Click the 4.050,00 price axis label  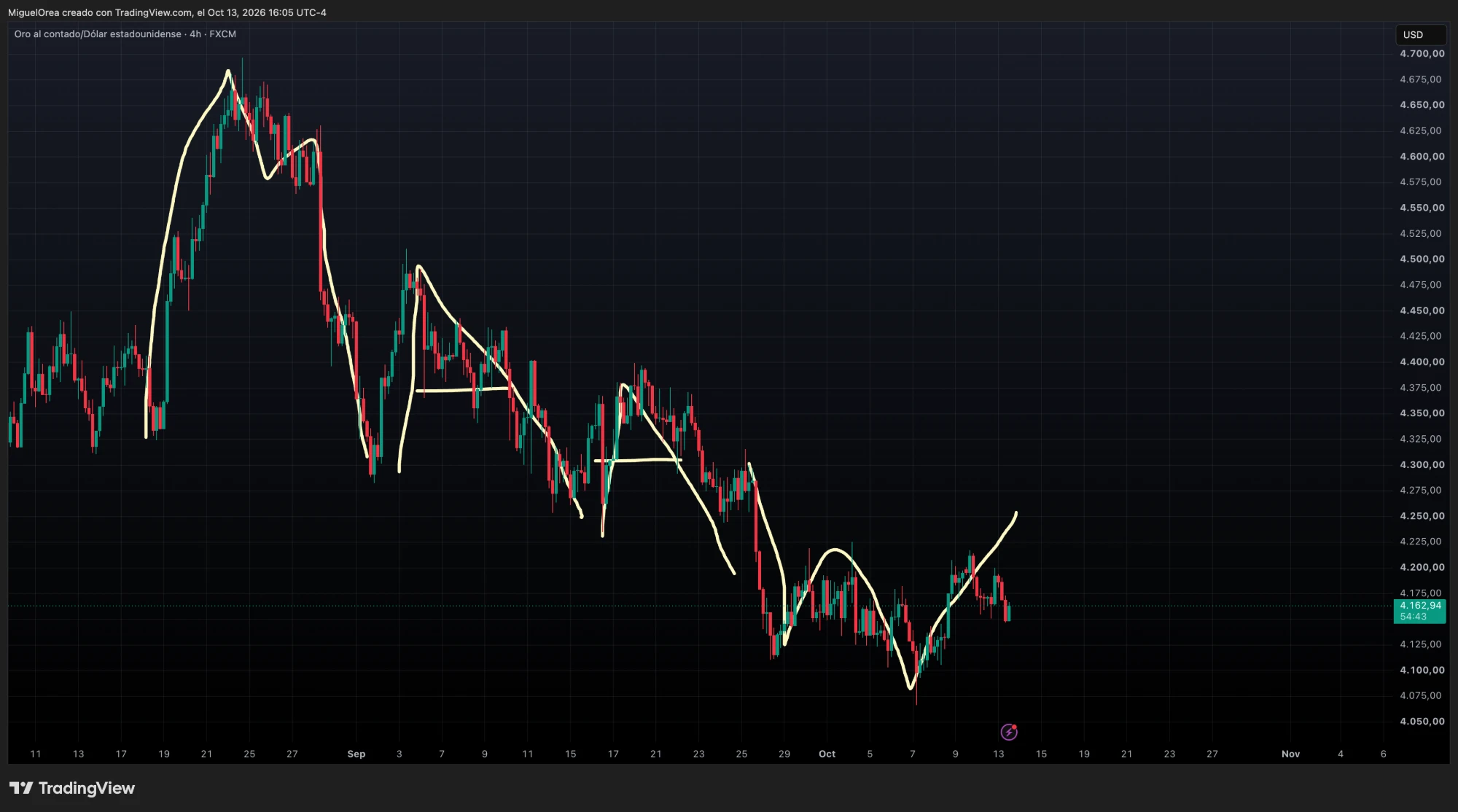(x=1422, y=722)
